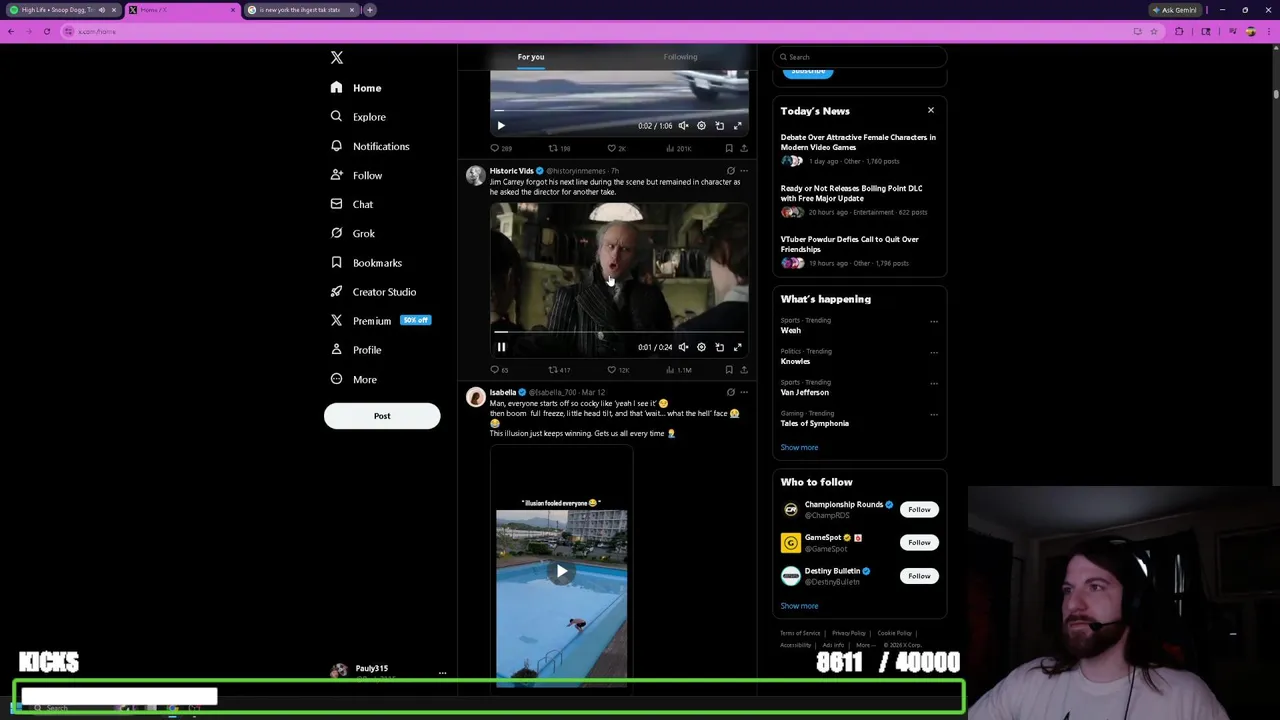Open settings gear on the top video

point(701,126)
